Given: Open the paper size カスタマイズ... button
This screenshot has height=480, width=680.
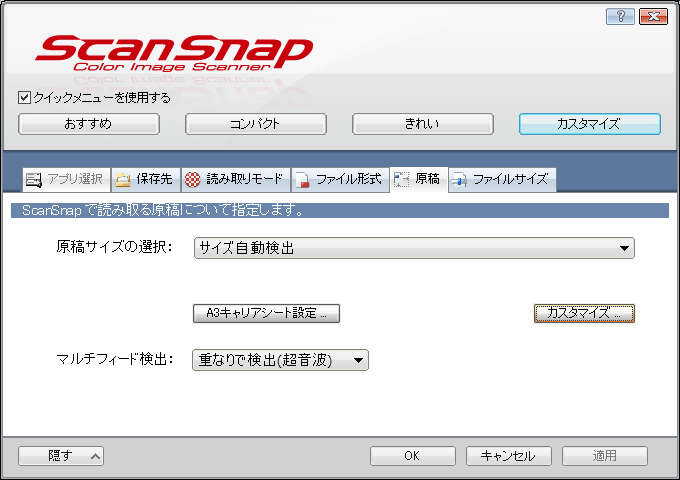Looking at the screenshot, I should click(x=584, y=313).
